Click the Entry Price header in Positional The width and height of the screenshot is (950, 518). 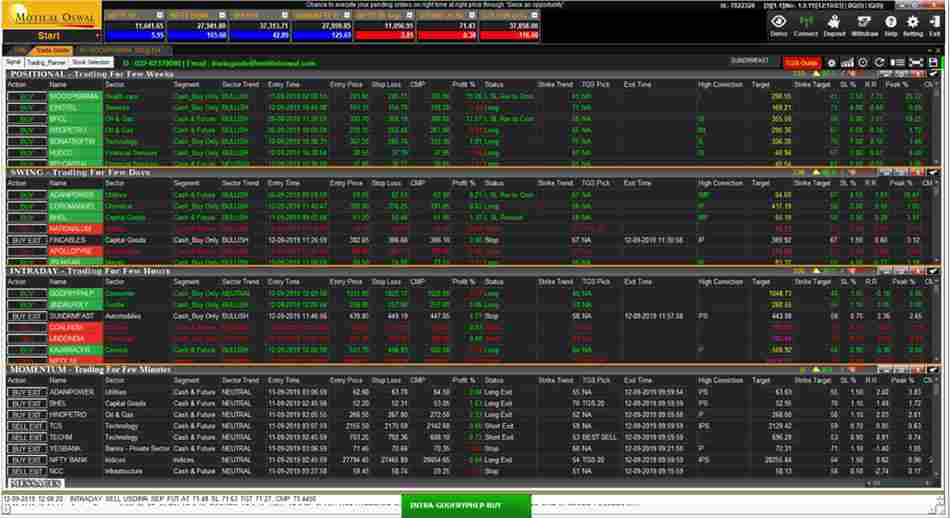pos(343,85)
